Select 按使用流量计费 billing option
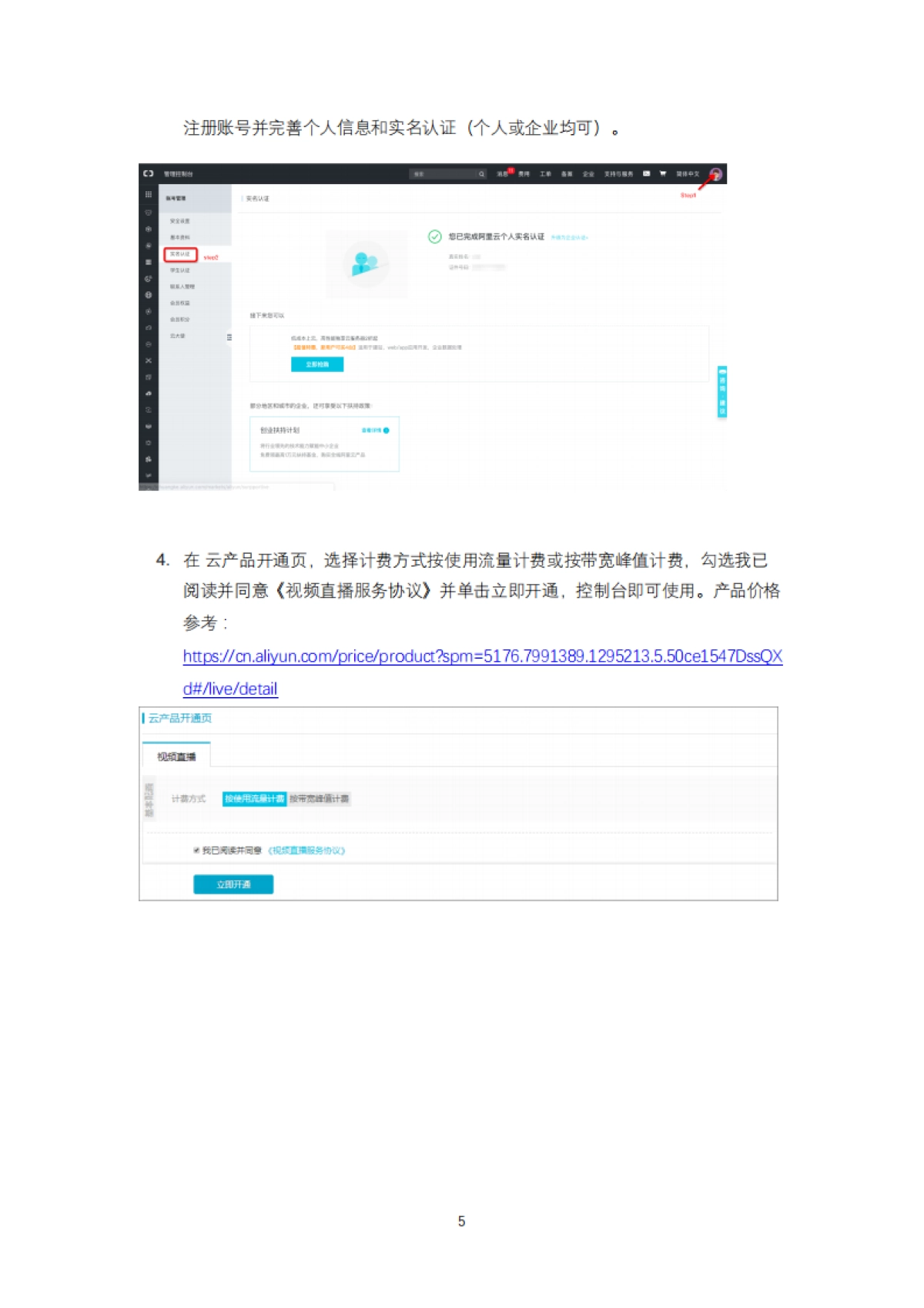This screenshot has height=1308, width=924. click(x=254, y=799)
